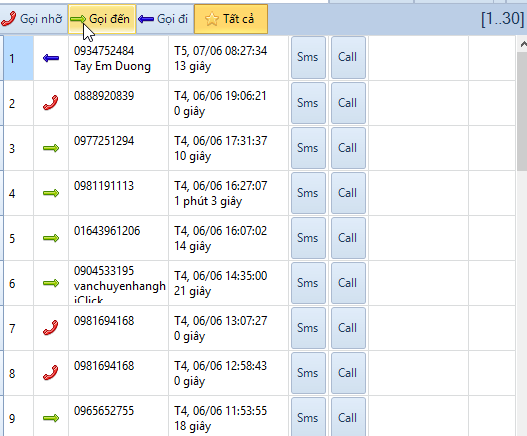527x436 pixels.
Task: Call 0888920839
Action: [x=348, y=103]
